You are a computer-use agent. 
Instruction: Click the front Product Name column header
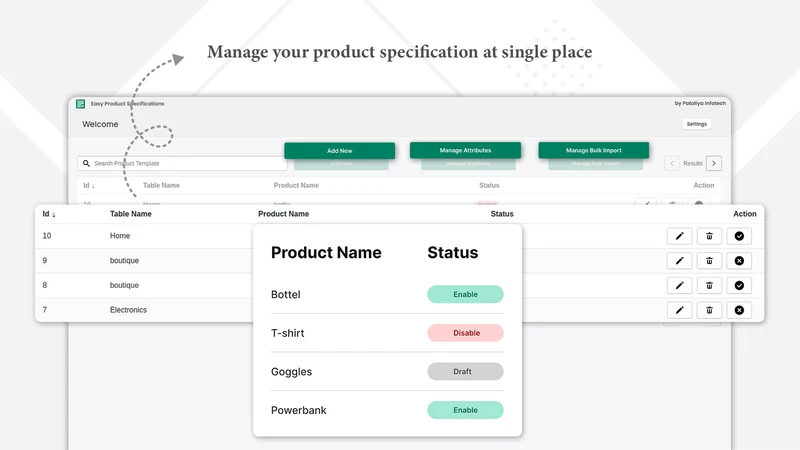point(283,214)
